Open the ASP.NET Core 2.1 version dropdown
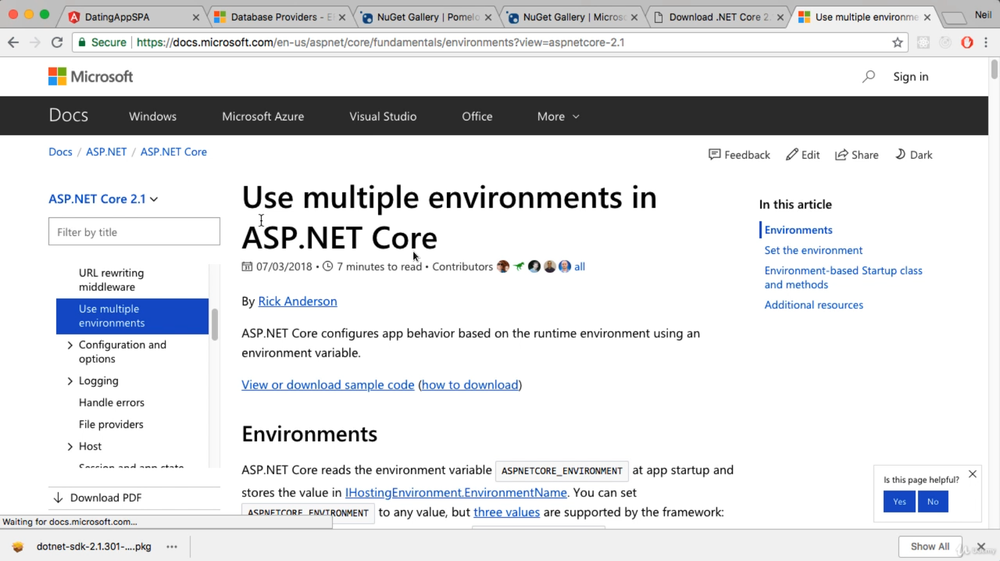The height and width of the screenshot is (561, 1000). pos(103,199)
